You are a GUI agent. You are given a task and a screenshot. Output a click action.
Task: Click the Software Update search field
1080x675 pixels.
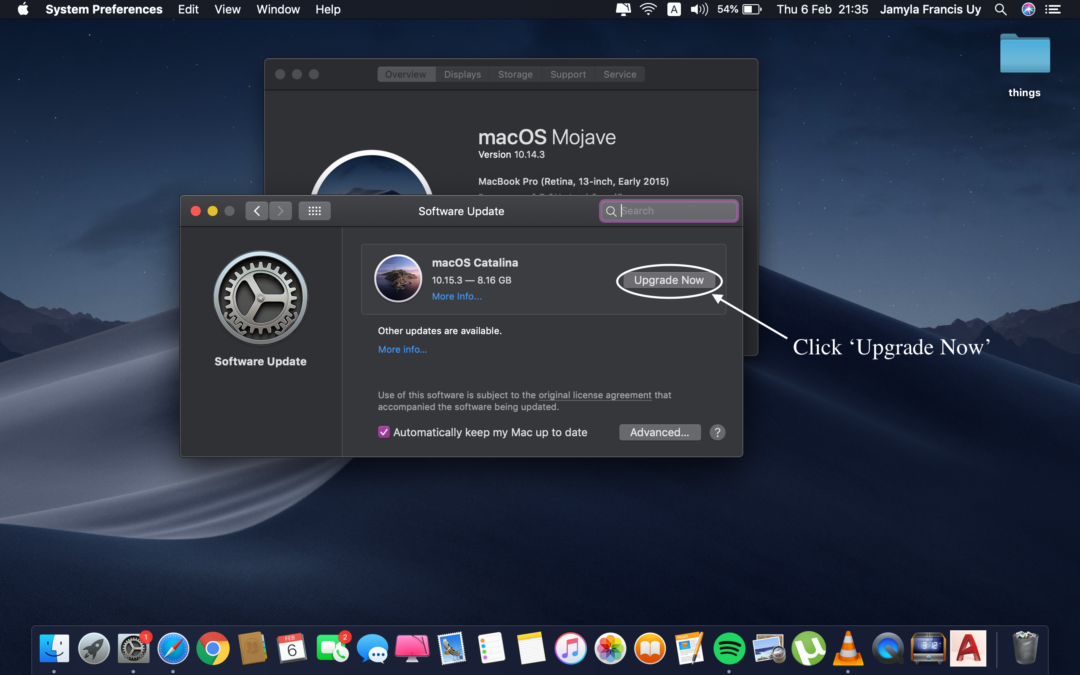pos(668,210)
